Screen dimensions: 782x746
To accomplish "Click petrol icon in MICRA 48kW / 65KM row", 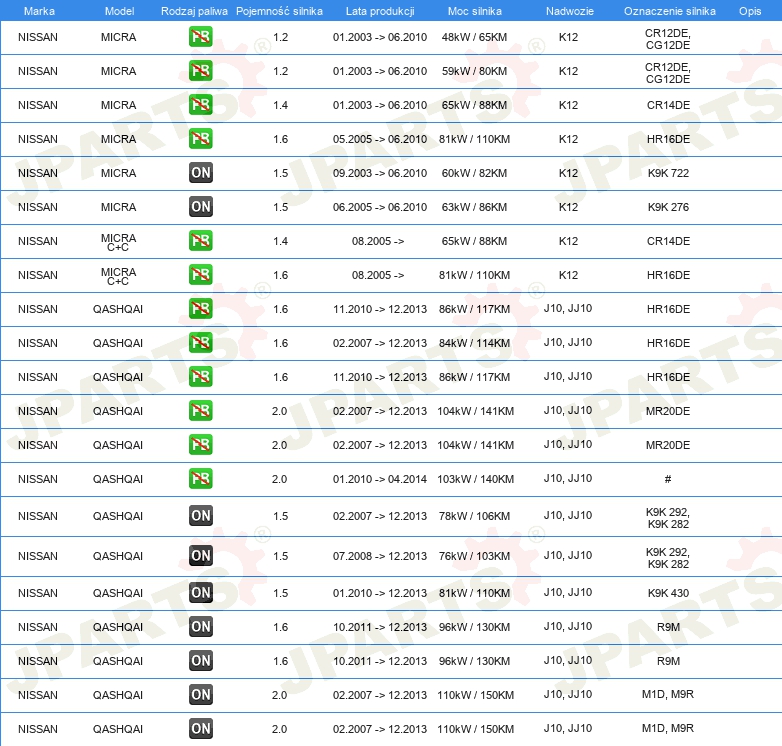I will [x=200, y=37].
